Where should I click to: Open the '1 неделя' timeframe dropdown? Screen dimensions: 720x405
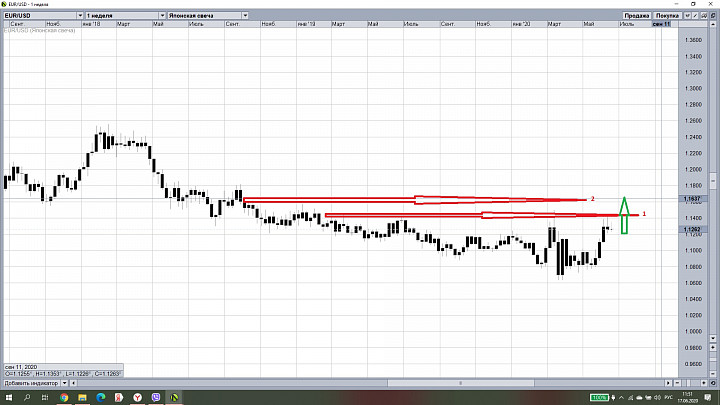click(162, 15)
